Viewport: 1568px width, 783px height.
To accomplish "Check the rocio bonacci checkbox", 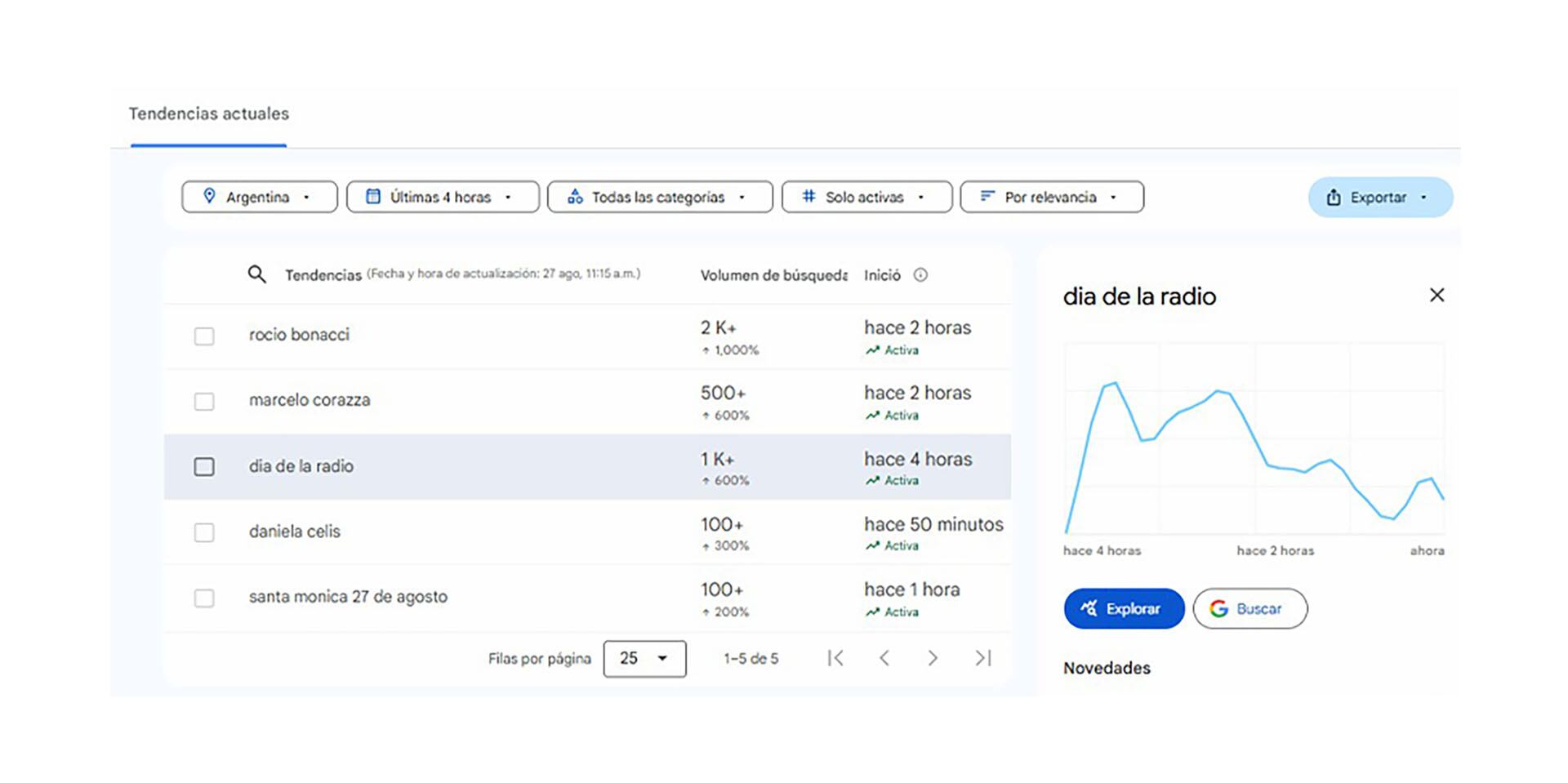I will click(204, 336).
